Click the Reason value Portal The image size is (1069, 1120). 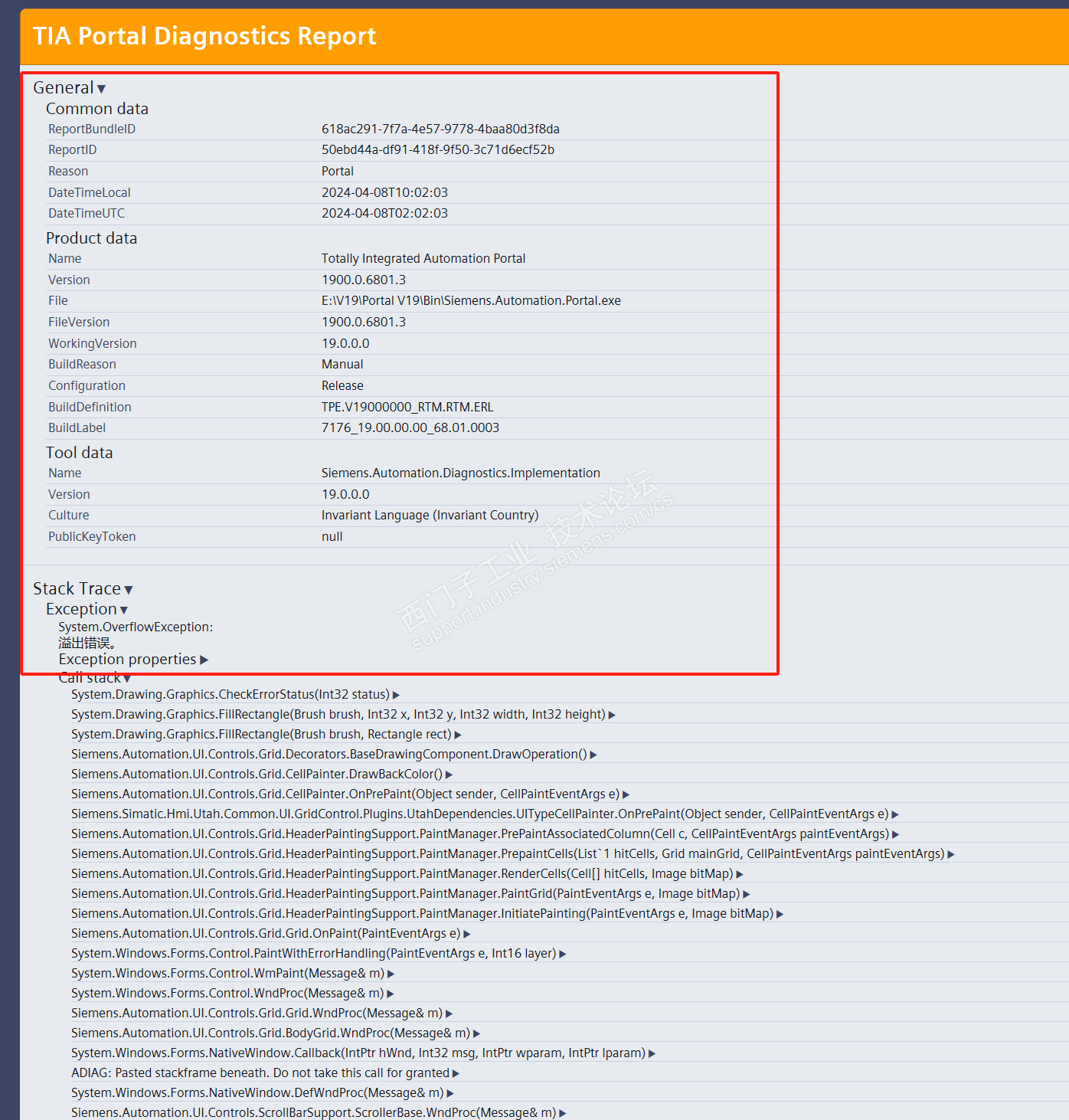pyautogui.click(x=338, y=172)
